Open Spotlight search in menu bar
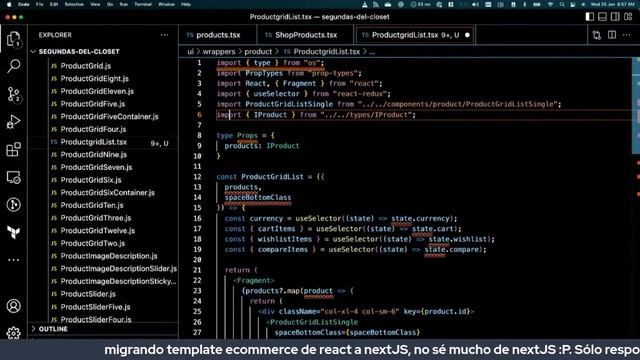 pos(562,4)
